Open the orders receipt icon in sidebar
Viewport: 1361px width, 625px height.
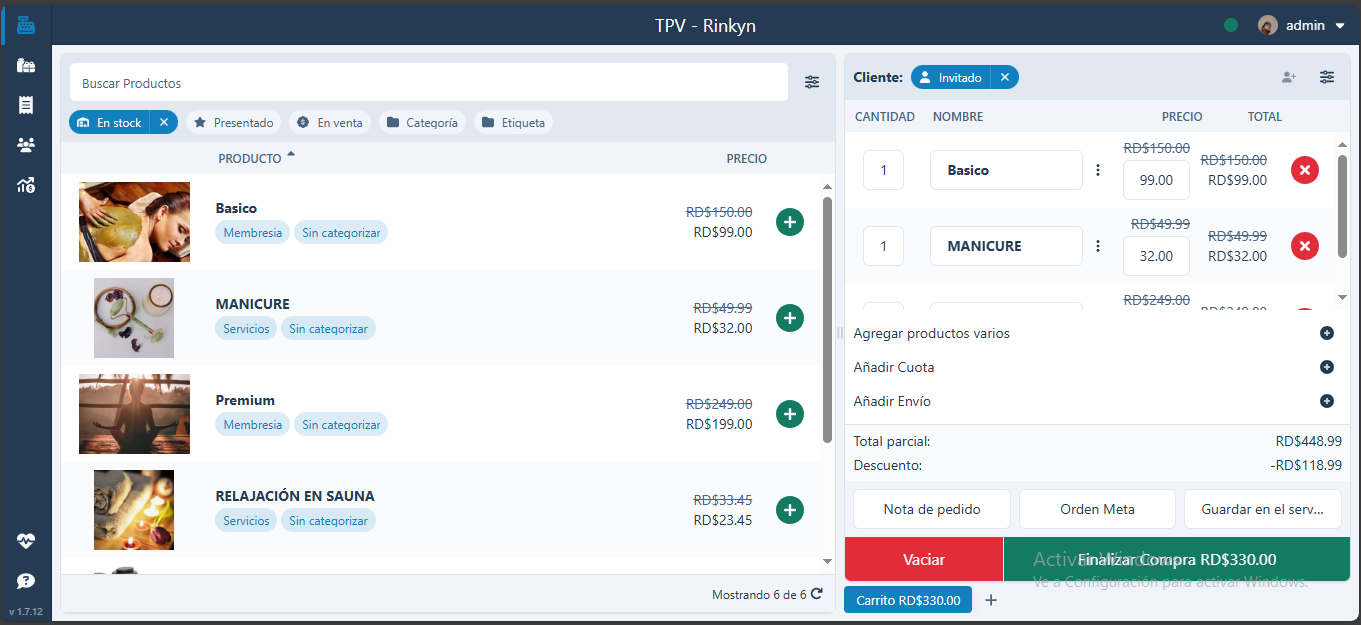[26, 105]
